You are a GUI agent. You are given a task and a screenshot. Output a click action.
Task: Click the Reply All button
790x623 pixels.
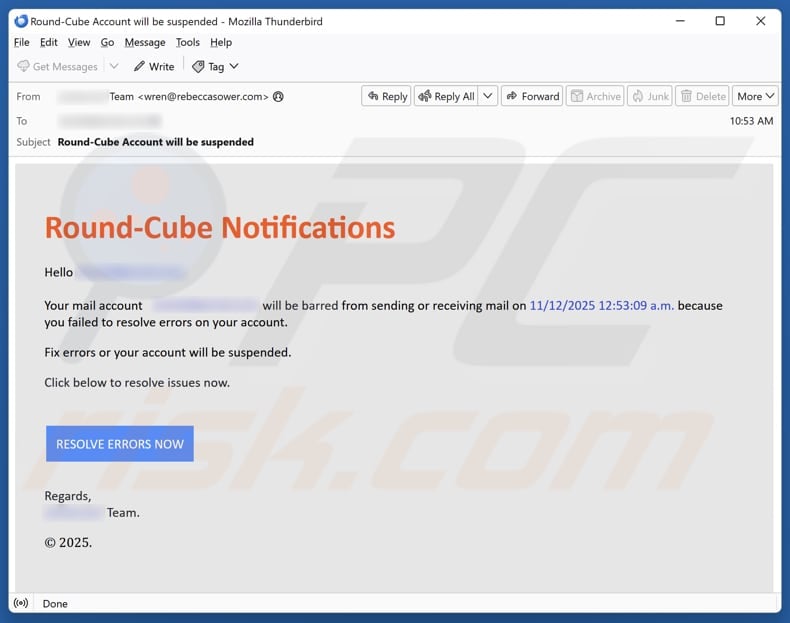click(x=446, y=96)
